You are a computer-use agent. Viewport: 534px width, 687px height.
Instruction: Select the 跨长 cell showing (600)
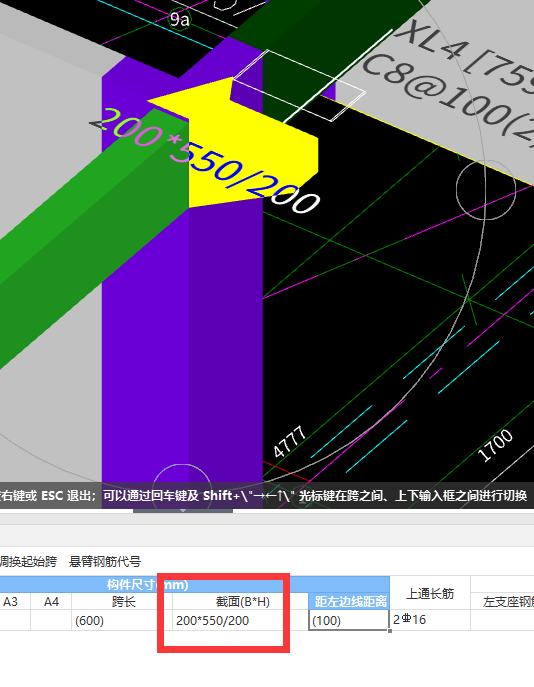(x=122, y=620)
